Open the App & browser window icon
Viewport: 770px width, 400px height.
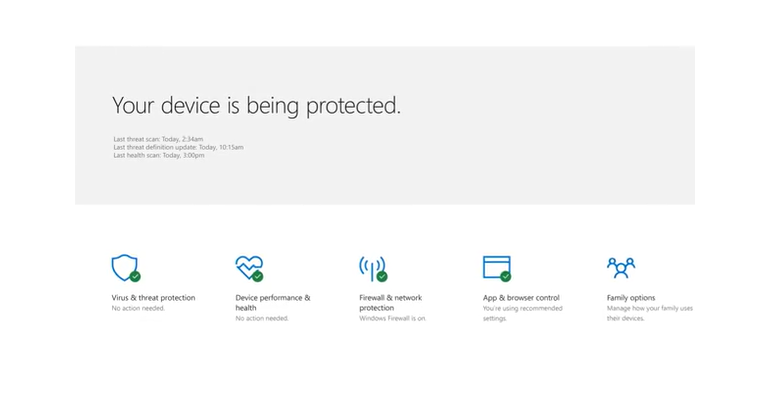pos(497,268)
